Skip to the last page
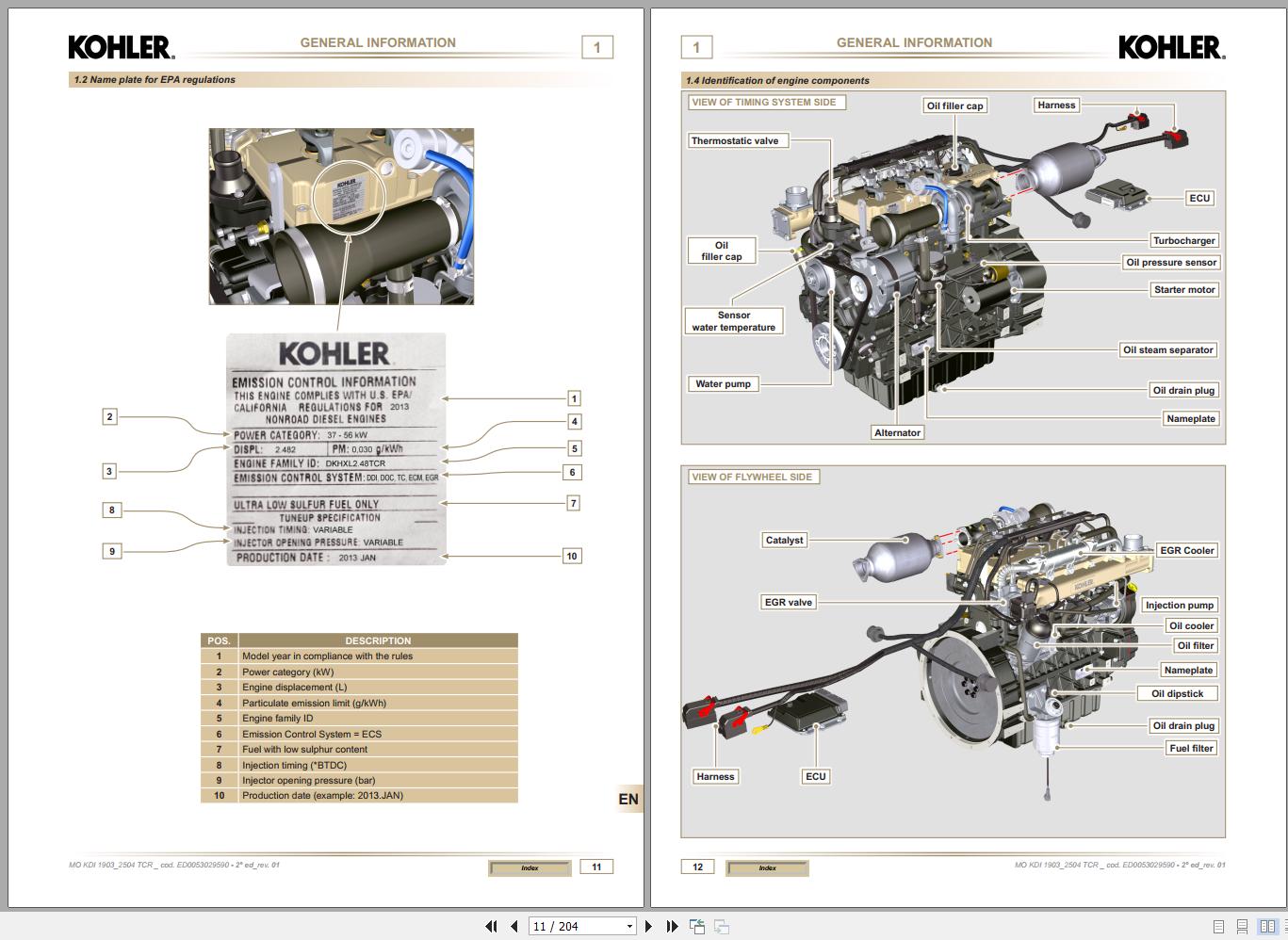Image resolution: width=1288 pixels, height=940 pixels. coord(672,927)
